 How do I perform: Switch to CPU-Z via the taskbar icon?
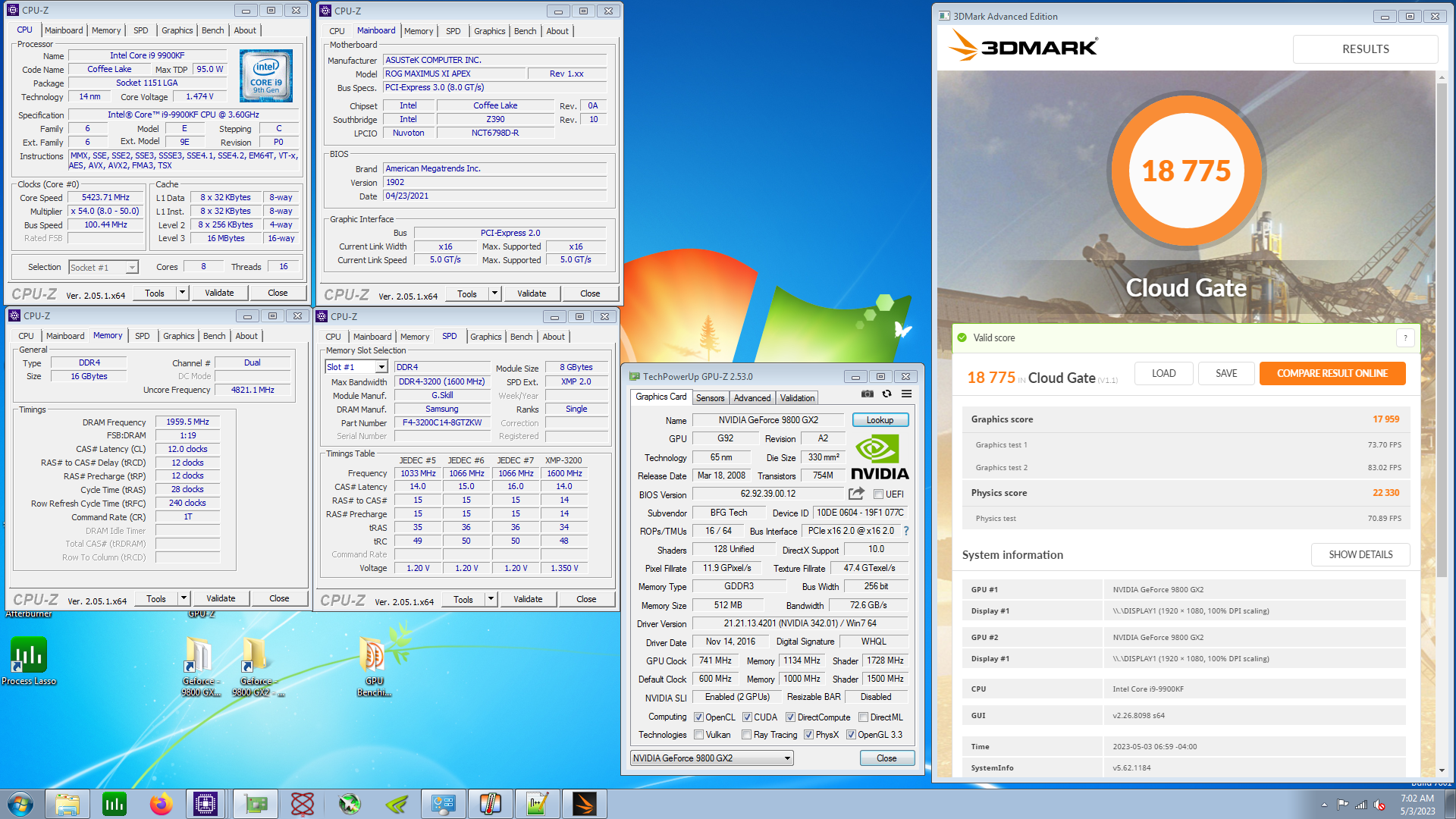coord(206,804)
